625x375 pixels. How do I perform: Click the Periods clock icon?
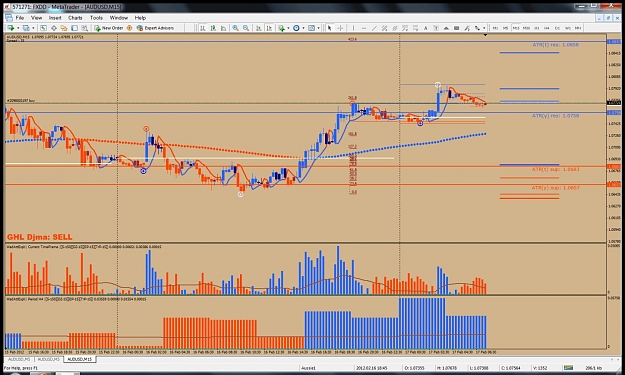(x=296, y=28)
